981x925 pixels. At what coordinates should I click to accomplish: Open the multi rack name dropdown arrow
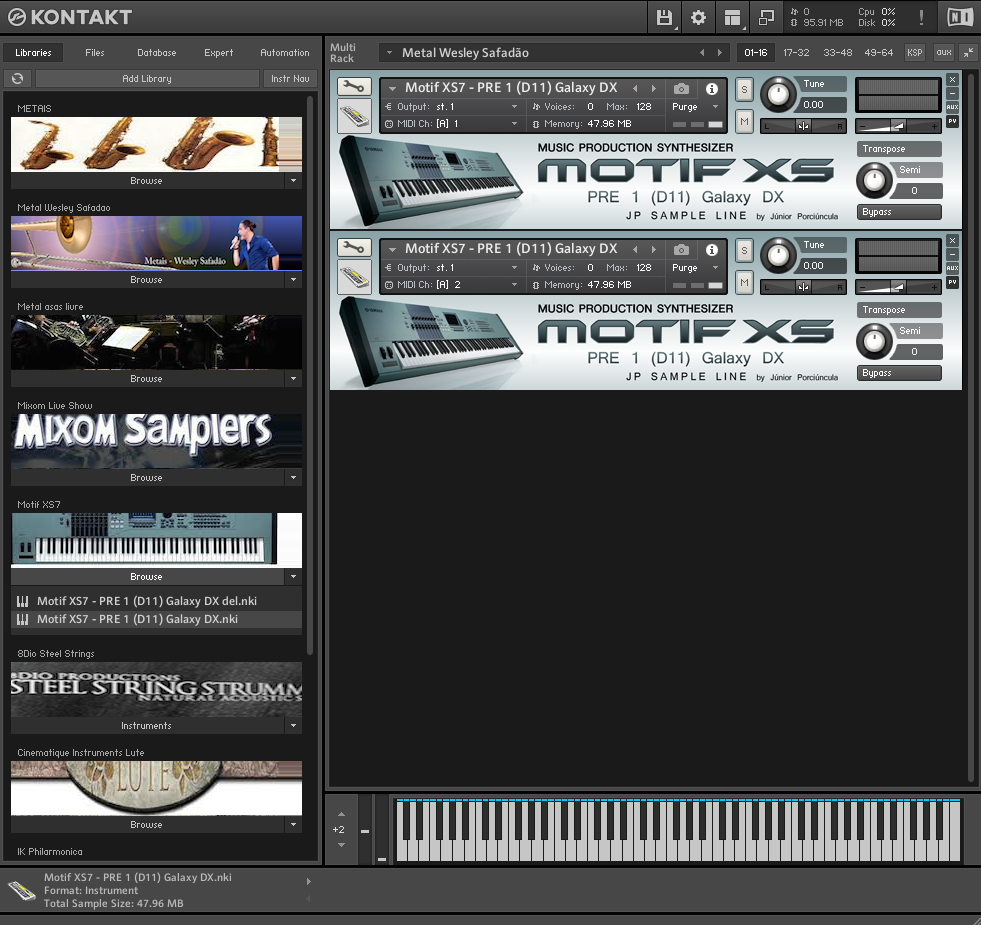pos(389,53)
